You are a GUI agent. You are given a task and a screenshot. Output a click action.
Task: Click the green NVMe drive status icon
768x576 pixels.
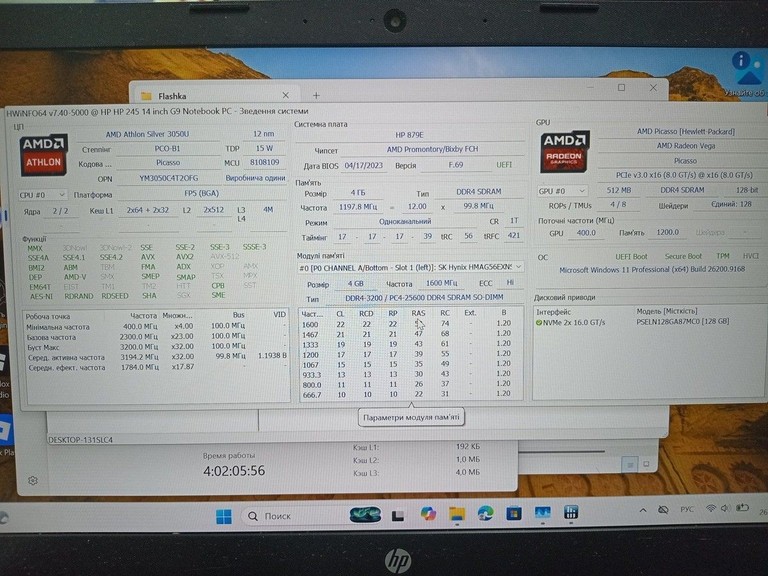(539, 322)
